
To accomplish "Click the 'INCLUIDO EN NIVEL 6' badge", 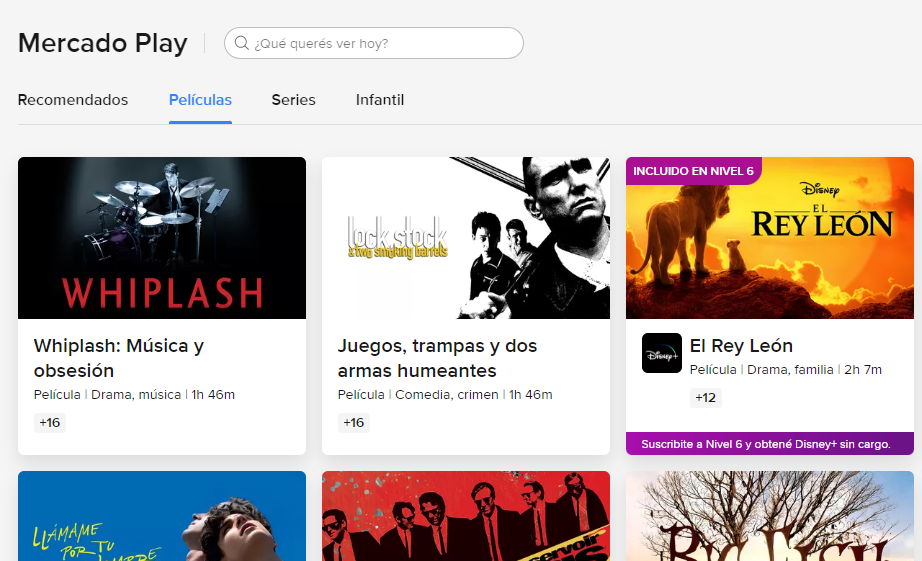I will [693, 171].
